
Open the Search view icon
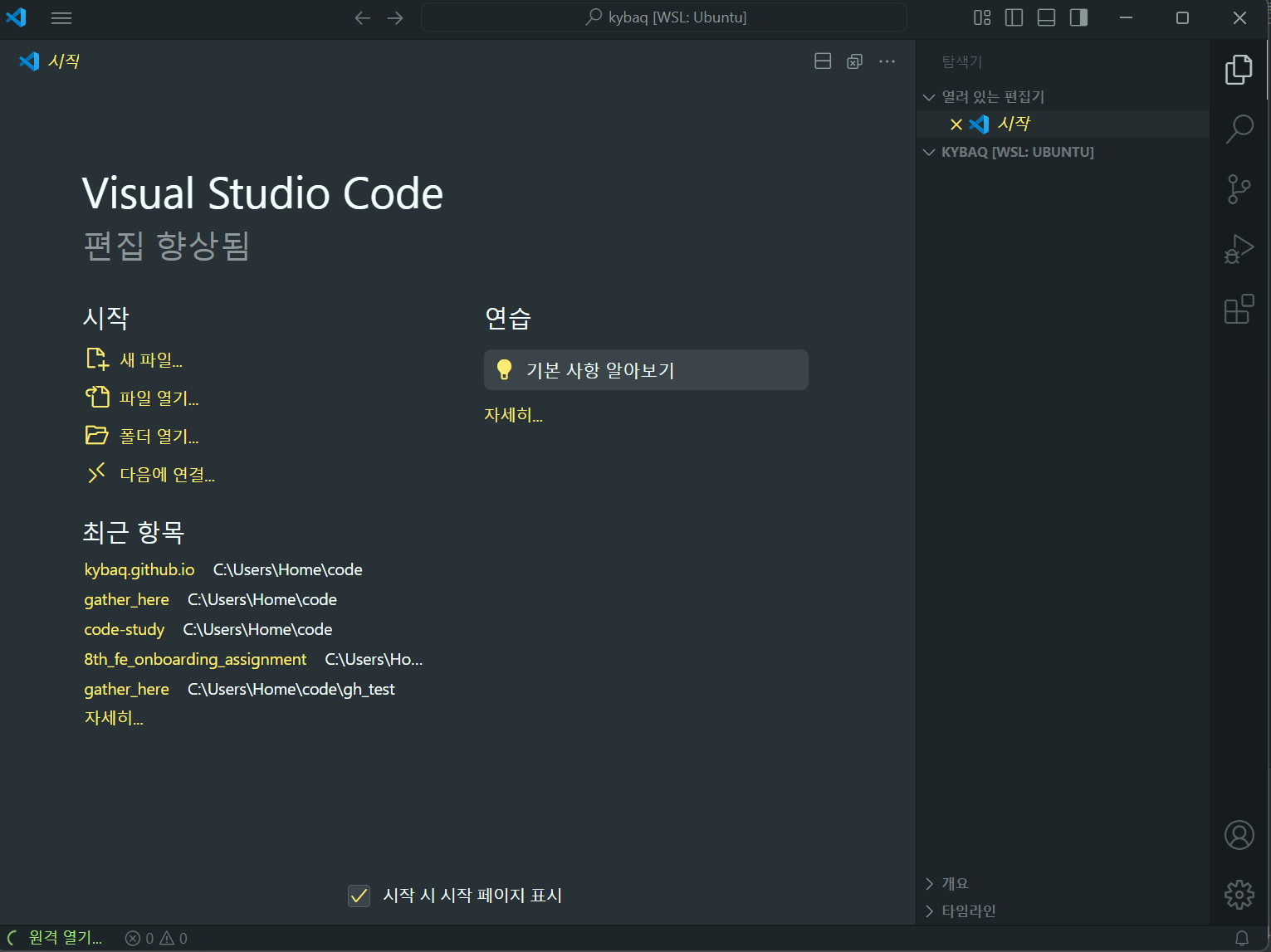1239,129
